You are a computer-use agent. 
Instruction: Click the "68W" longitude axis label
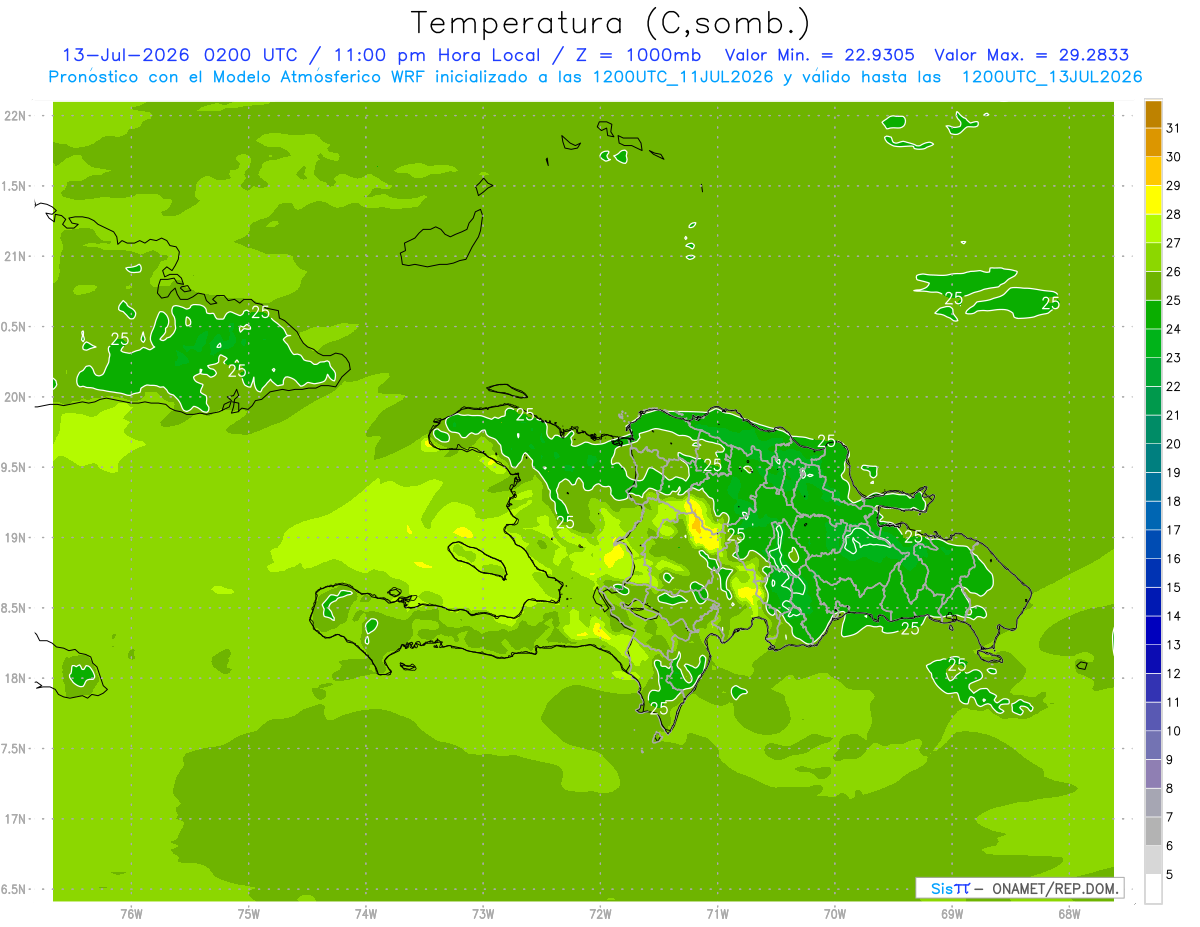[x=1069, y=914]
